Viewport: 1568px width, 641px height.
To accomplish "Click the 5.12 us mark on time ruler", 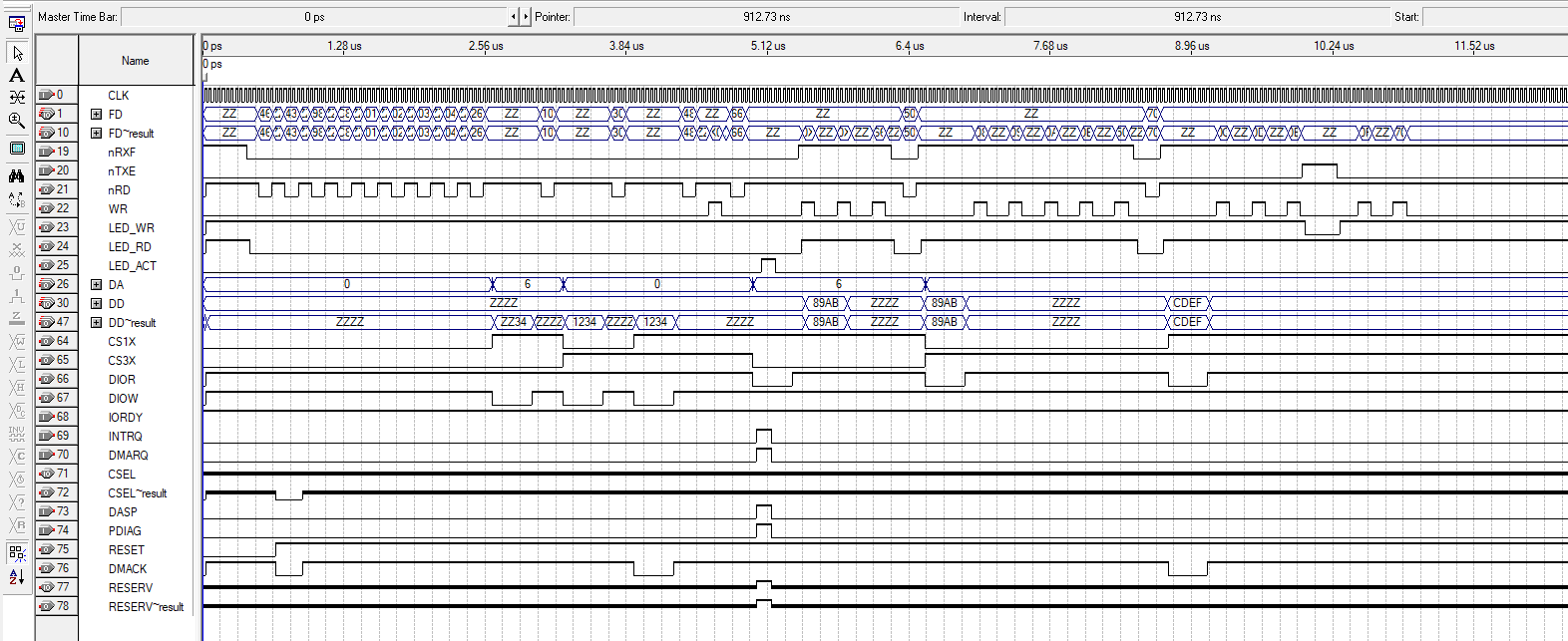I will pos(768,46).
